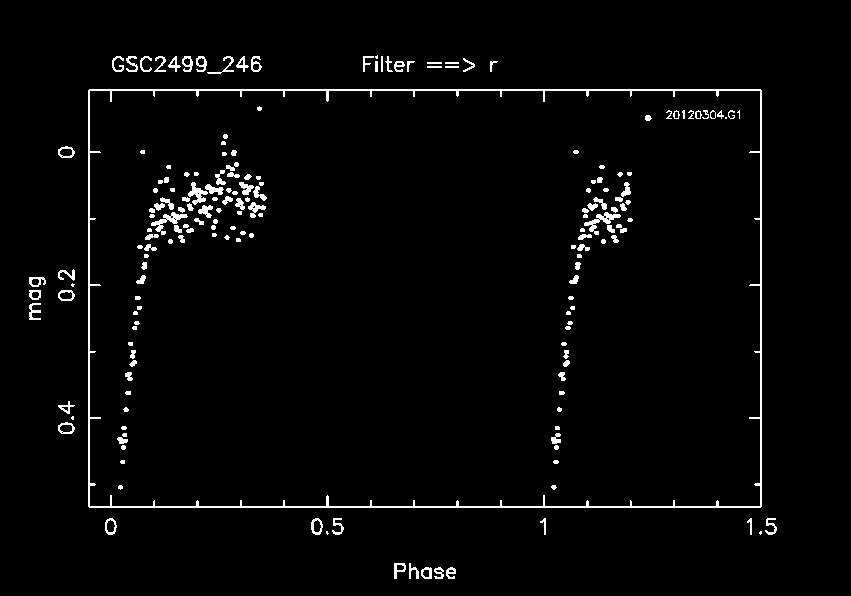Select the lowest data point near phase 0

coord(120,487)
